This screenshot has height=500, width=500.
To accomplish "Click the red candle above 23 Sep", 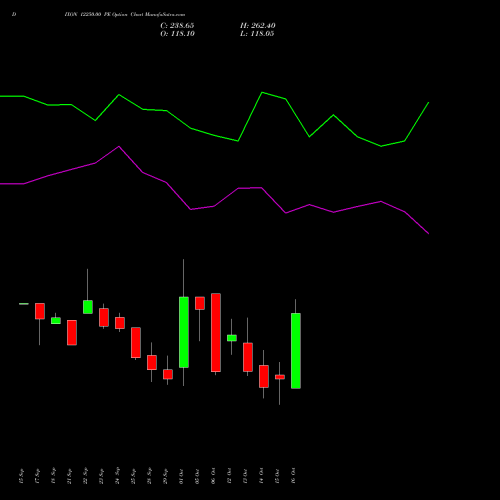I will [104, 317].
